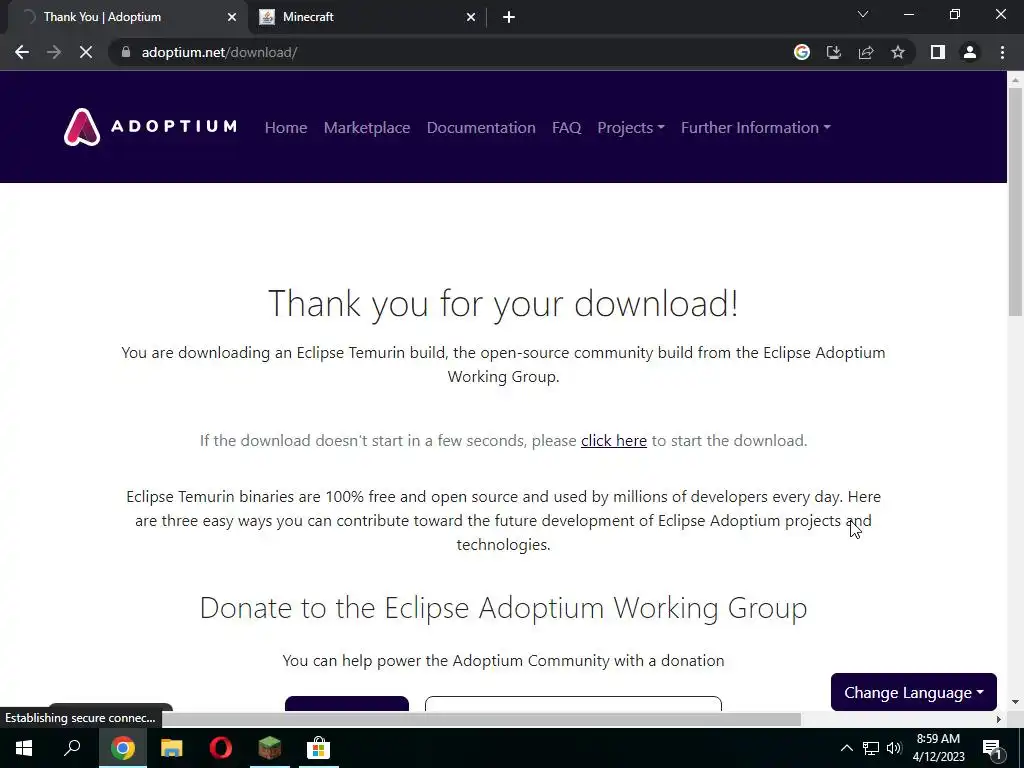Click the taskbar search magnifier
Viewport: 1024px width, 768px height.
[72, 748]
